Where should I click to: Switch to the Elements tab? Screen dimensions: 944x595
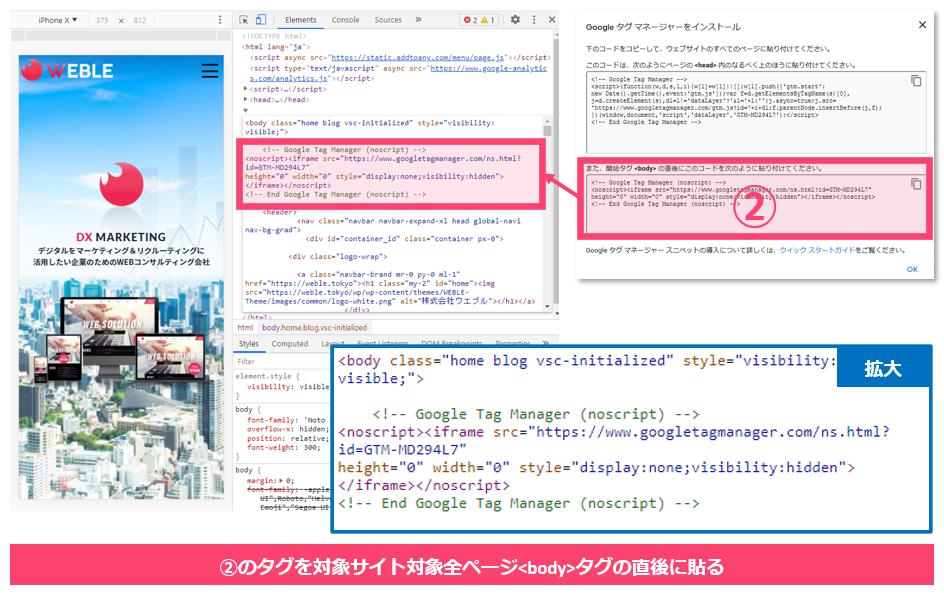(300, 20)
